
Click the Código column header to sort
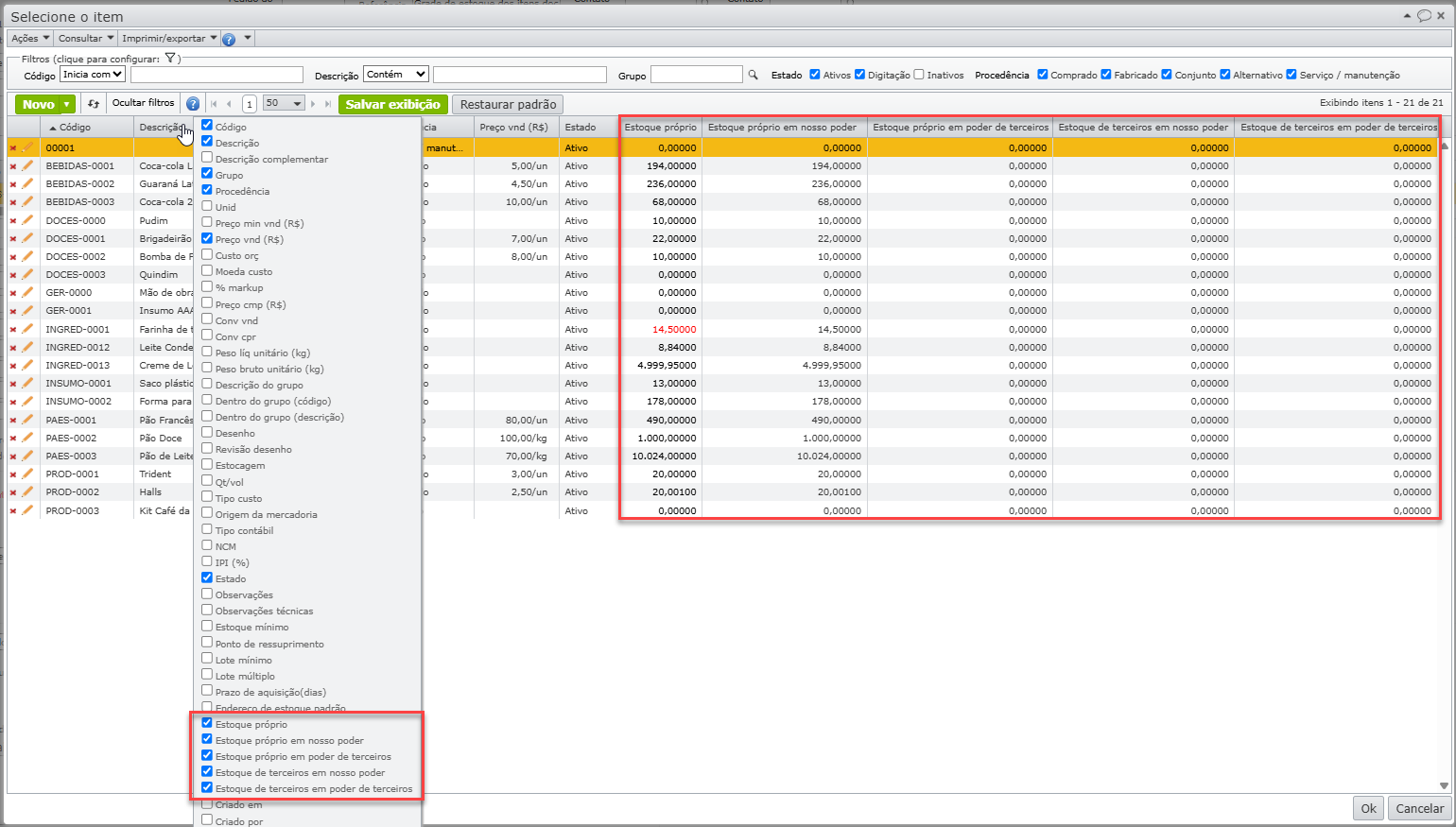(x=76, y=127)
